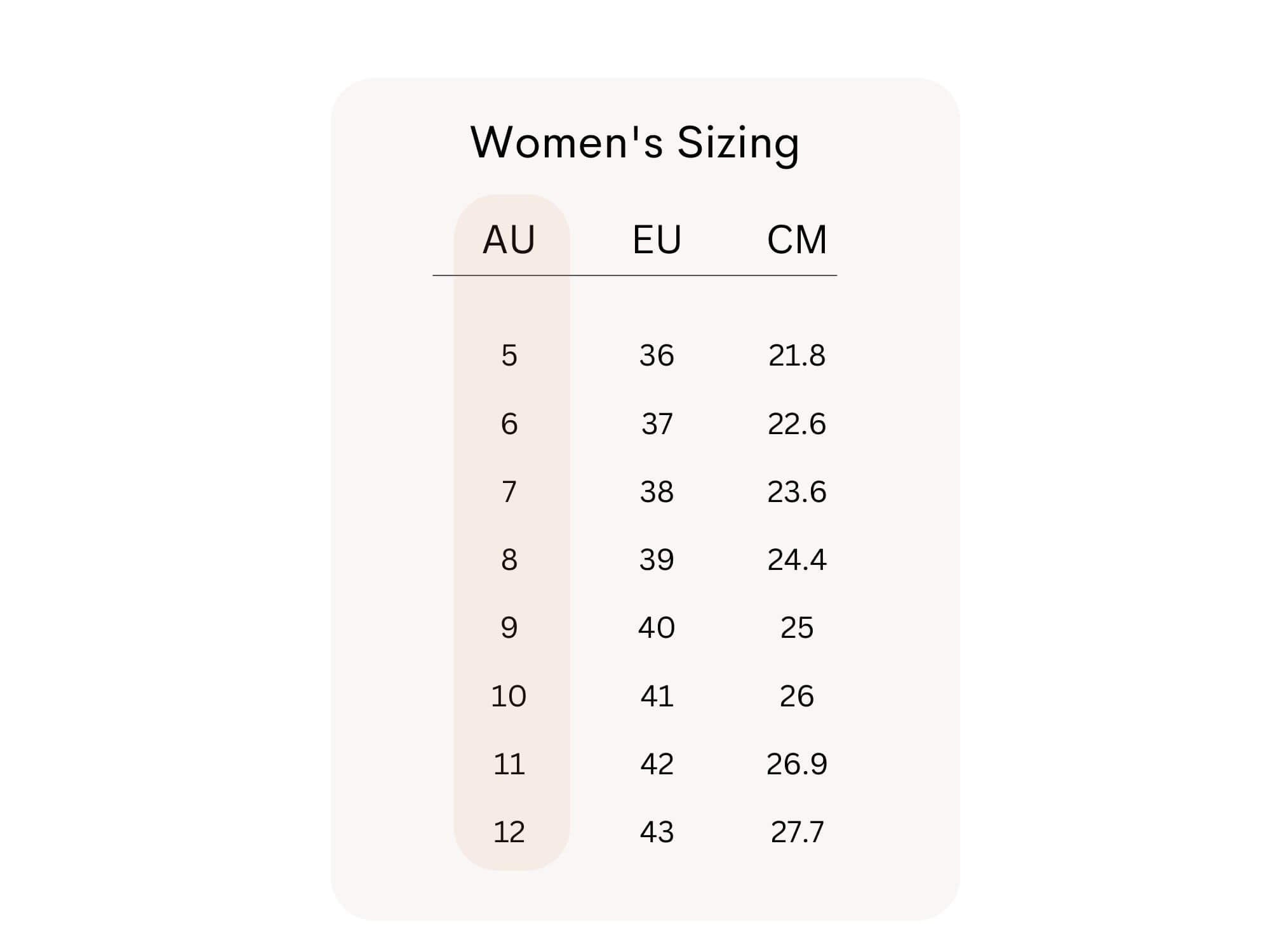Select AU size 6 cell
Screen dimensions: 1270x952
point(509,424)
